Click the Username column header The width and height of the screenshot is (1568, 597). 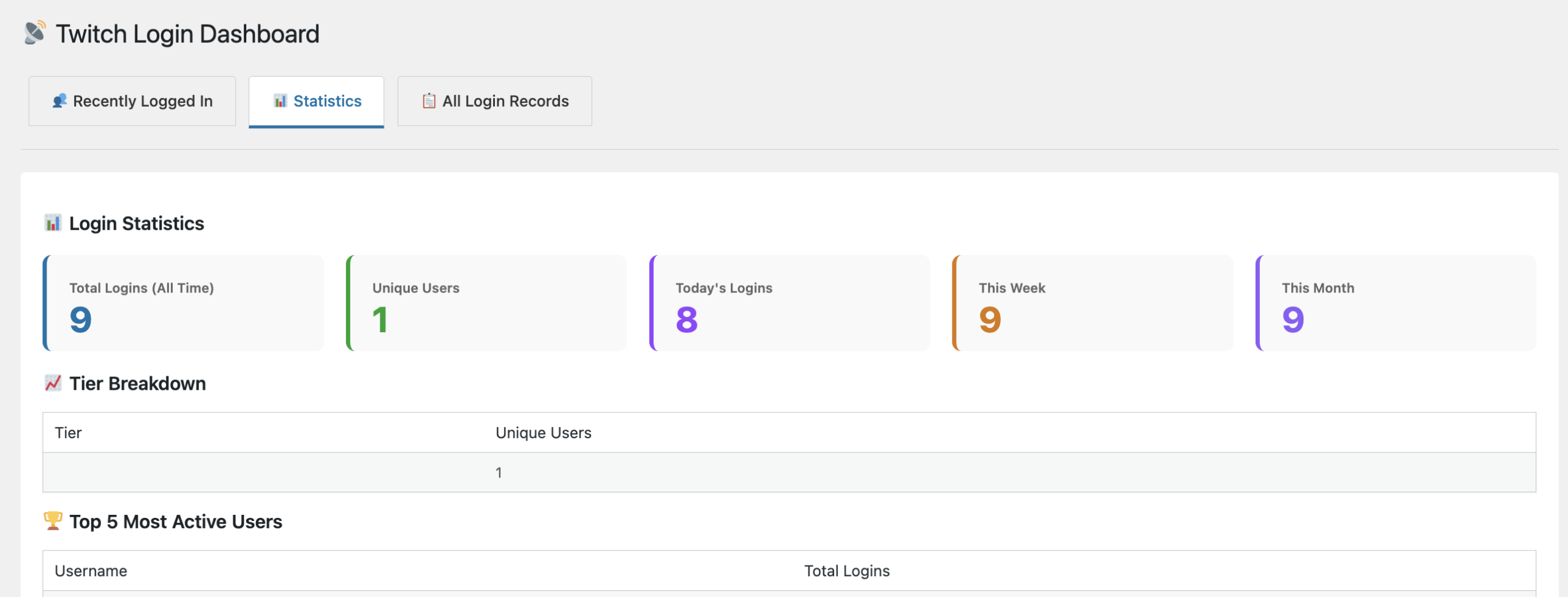(x=91, y=571)
